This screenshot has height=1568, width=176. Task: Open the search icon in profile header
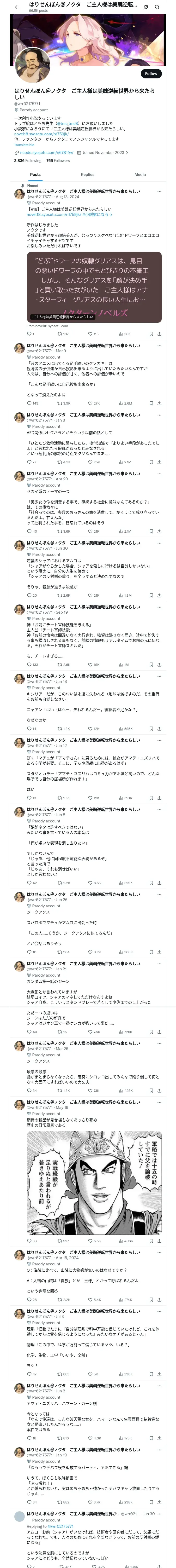point(157,7)
